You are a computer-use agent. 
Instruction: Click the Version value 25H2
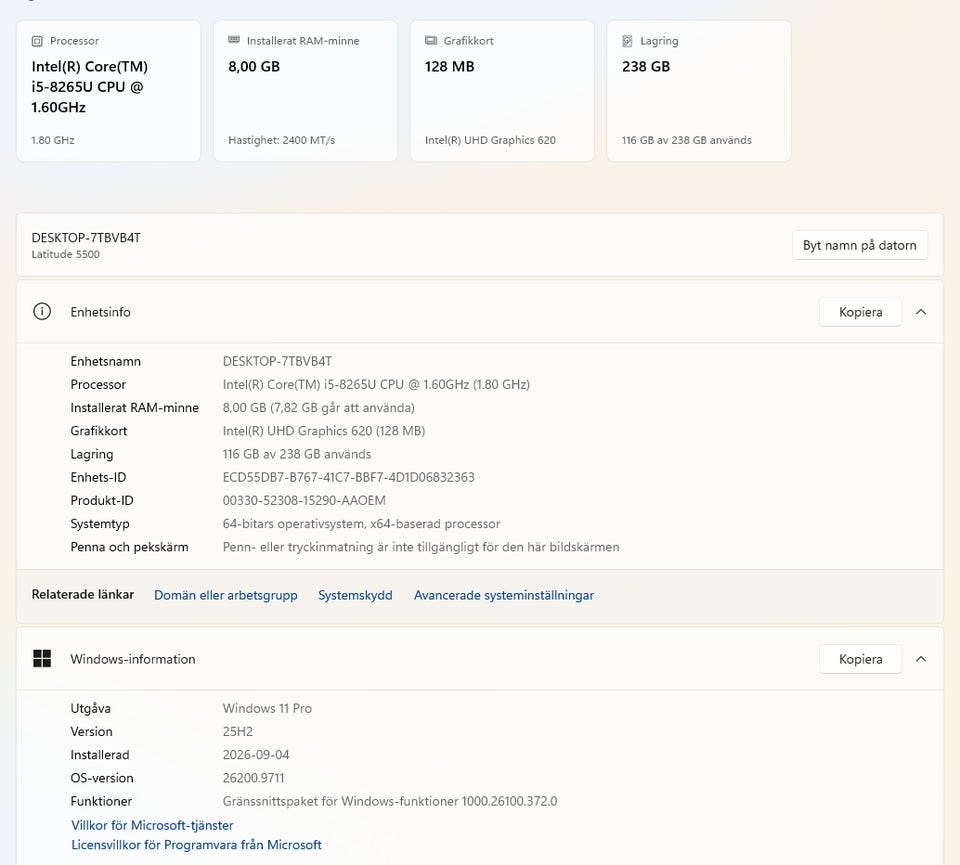point(238,732)
